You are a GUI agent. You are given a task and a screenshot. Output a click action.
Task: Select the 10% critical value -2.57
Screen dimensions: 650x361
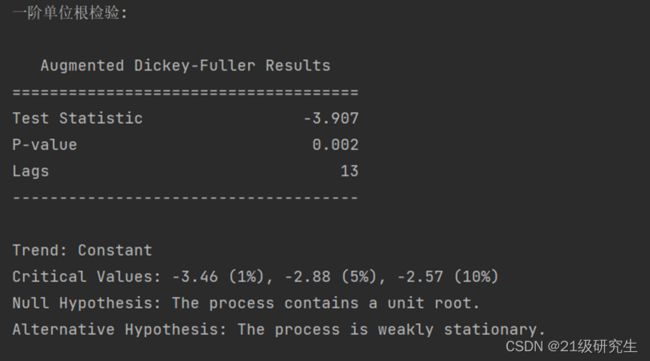[x=420, y=277]
